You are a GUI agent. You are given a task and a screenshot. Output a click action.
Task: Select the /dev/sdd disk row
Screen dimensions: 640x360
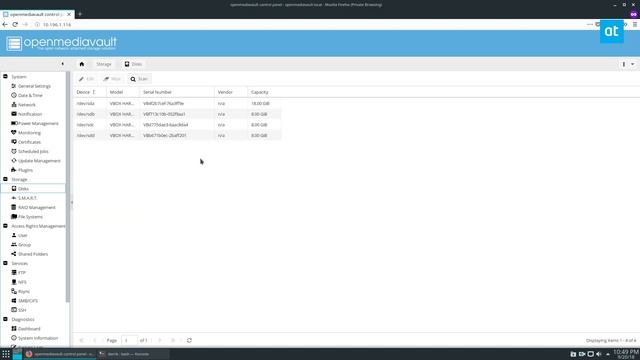point(178,136)
